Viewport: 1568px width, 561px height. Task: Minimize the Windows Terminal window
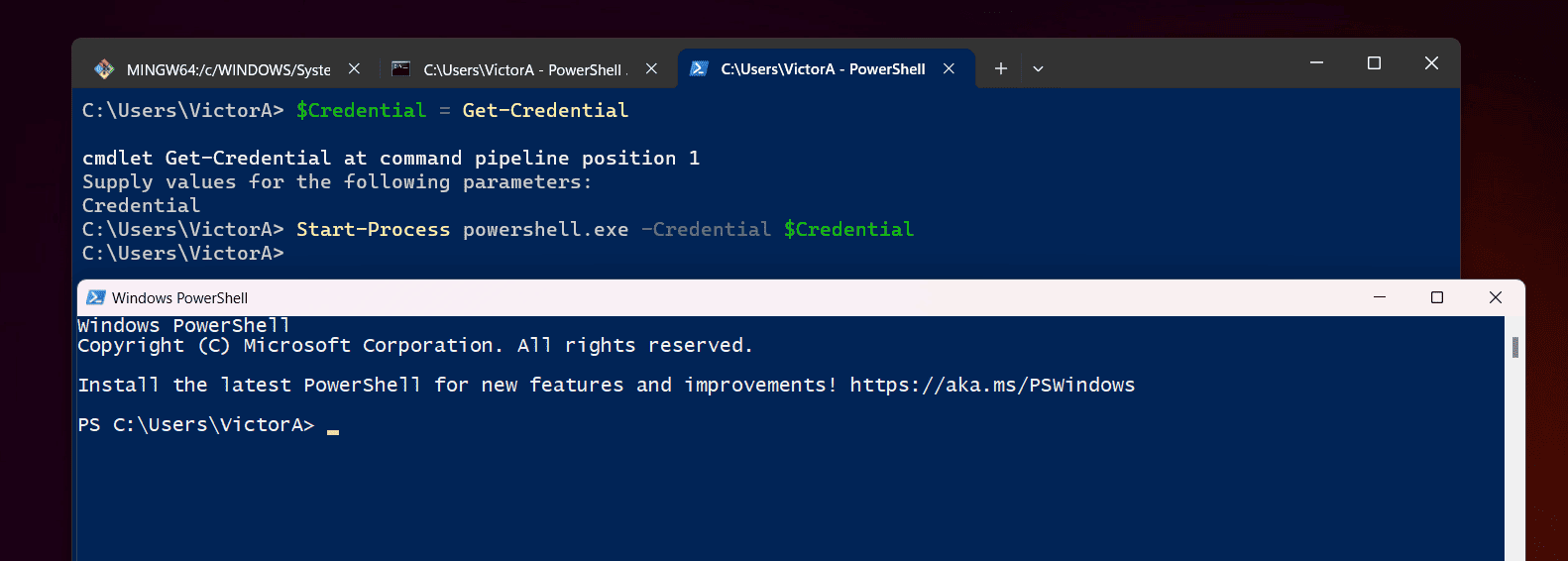pos(1316,63)
